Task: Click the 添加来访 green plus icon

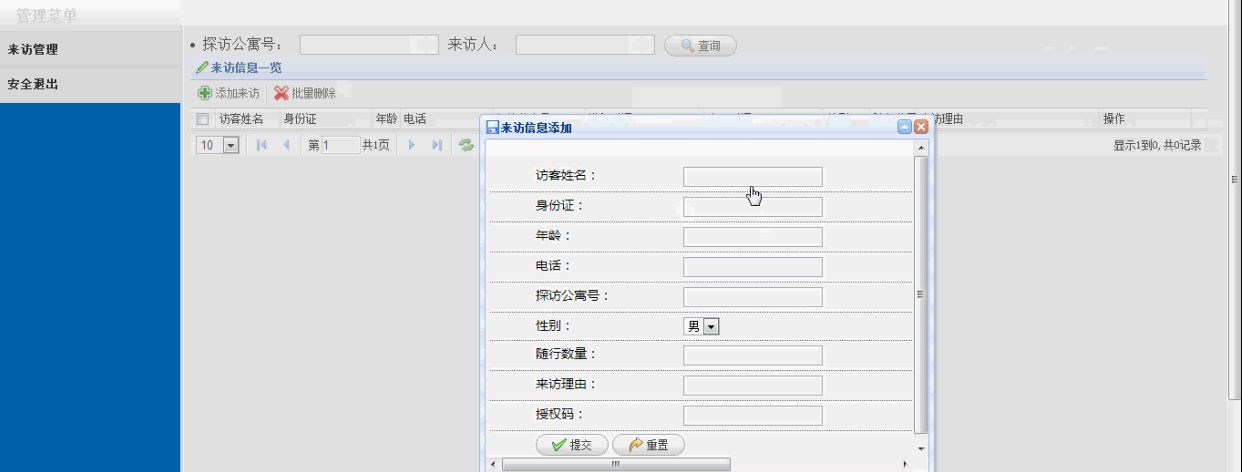Action: click(206, 94)
